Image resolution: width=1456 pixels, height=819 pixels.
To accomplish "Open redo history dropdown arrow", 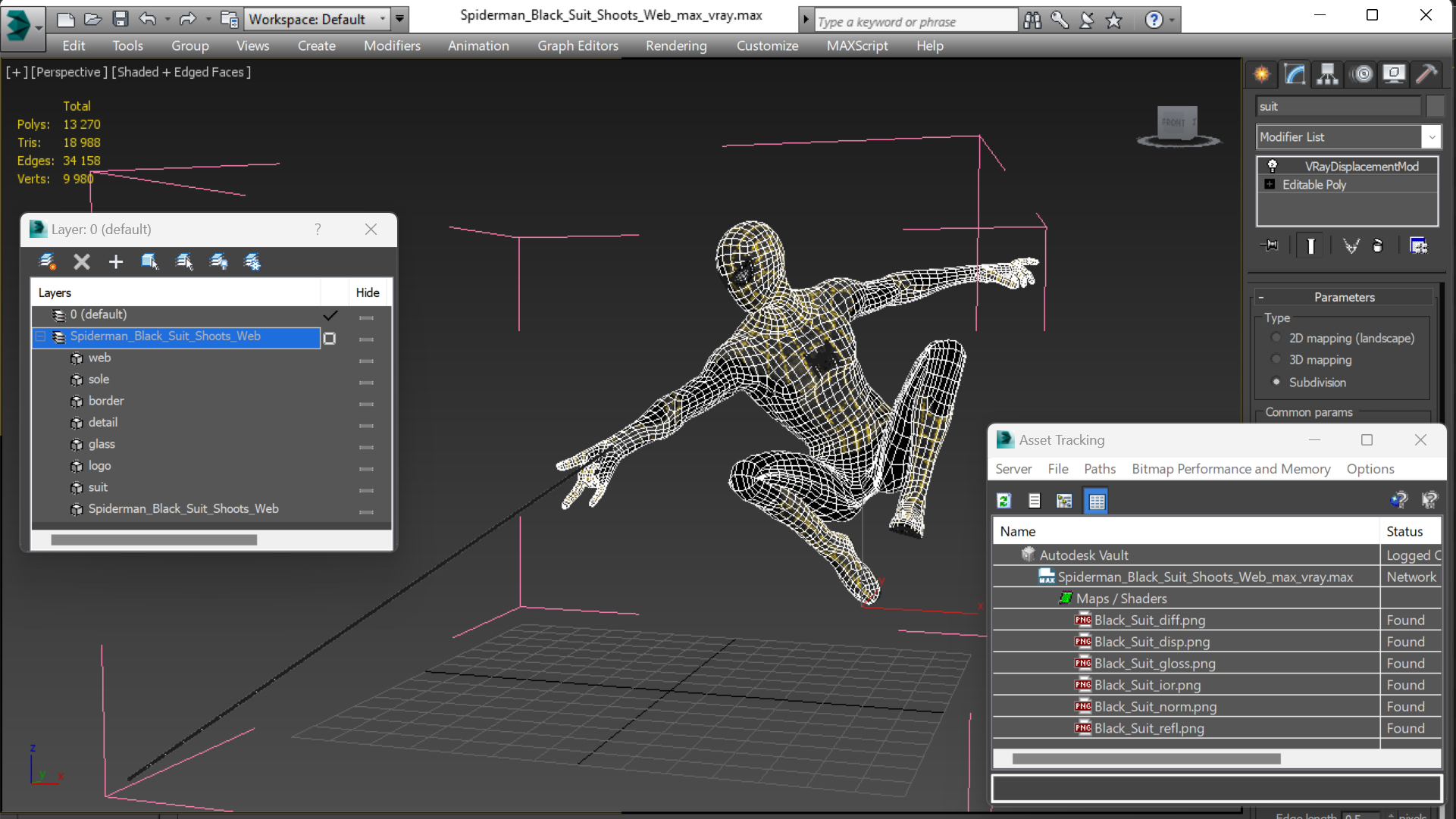I will point(208,19).
